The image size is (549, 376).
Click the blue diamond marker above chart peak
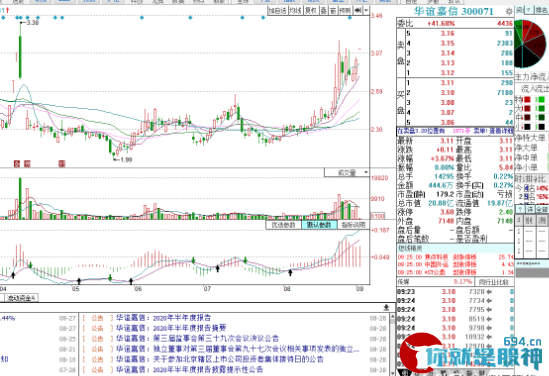(20, 17)
